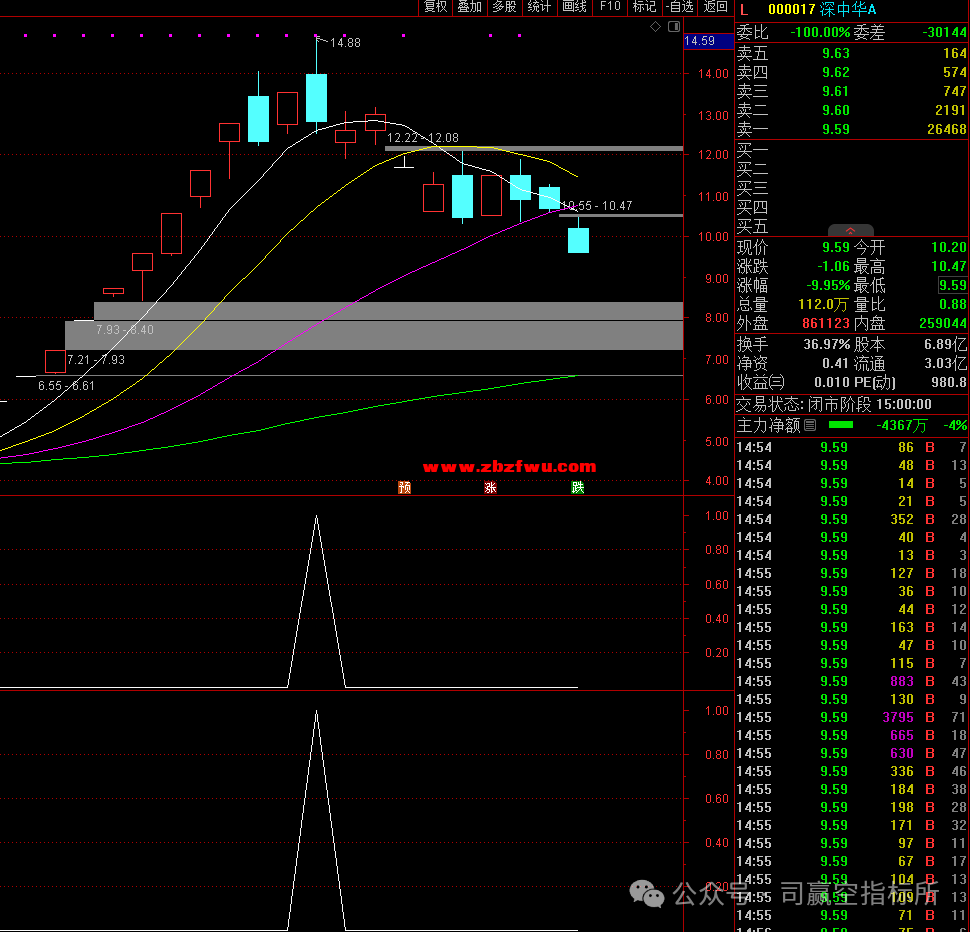Open the 统计 statistics tool
970x932 pixels.
click(539, 7)
